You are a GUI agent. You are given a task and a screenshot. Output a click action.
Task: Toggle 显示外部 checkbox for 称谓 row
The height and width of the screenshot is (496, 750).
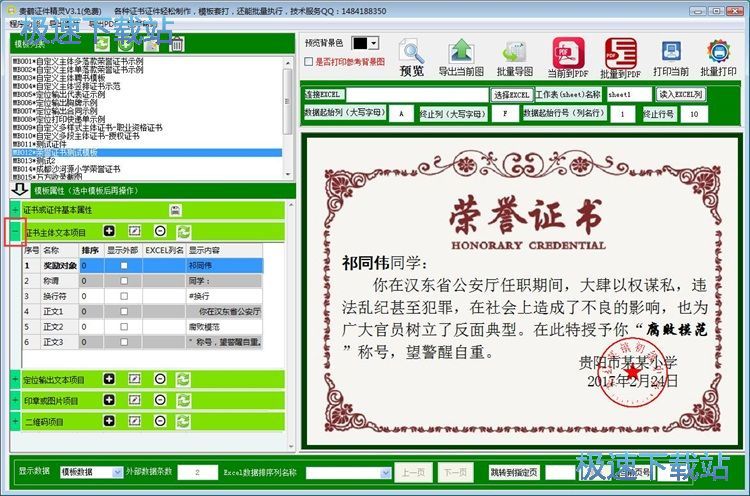(x=124, y=281)
